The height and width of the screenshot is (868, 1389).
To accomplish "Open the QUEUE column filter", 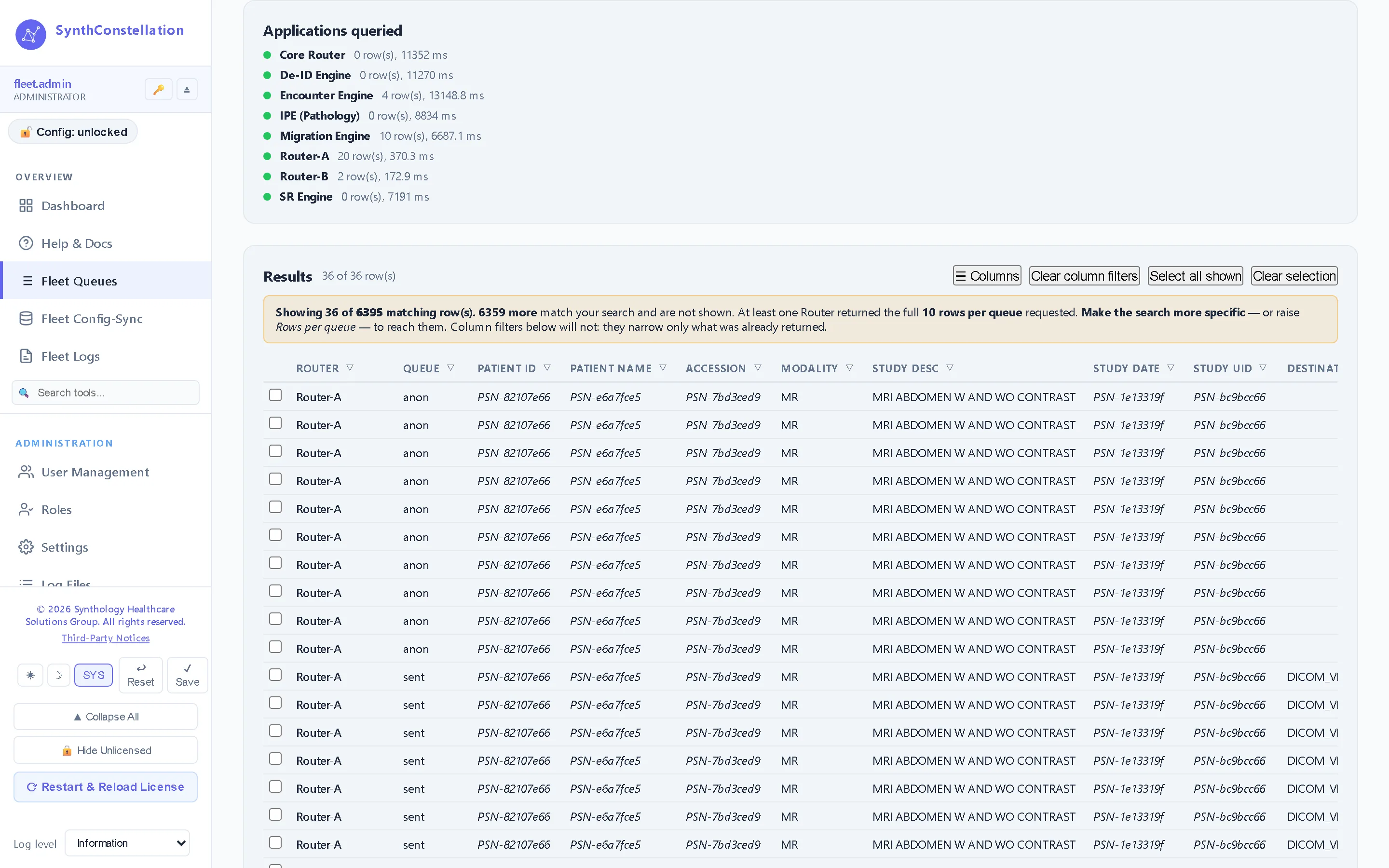I will [x=450, y=368].
